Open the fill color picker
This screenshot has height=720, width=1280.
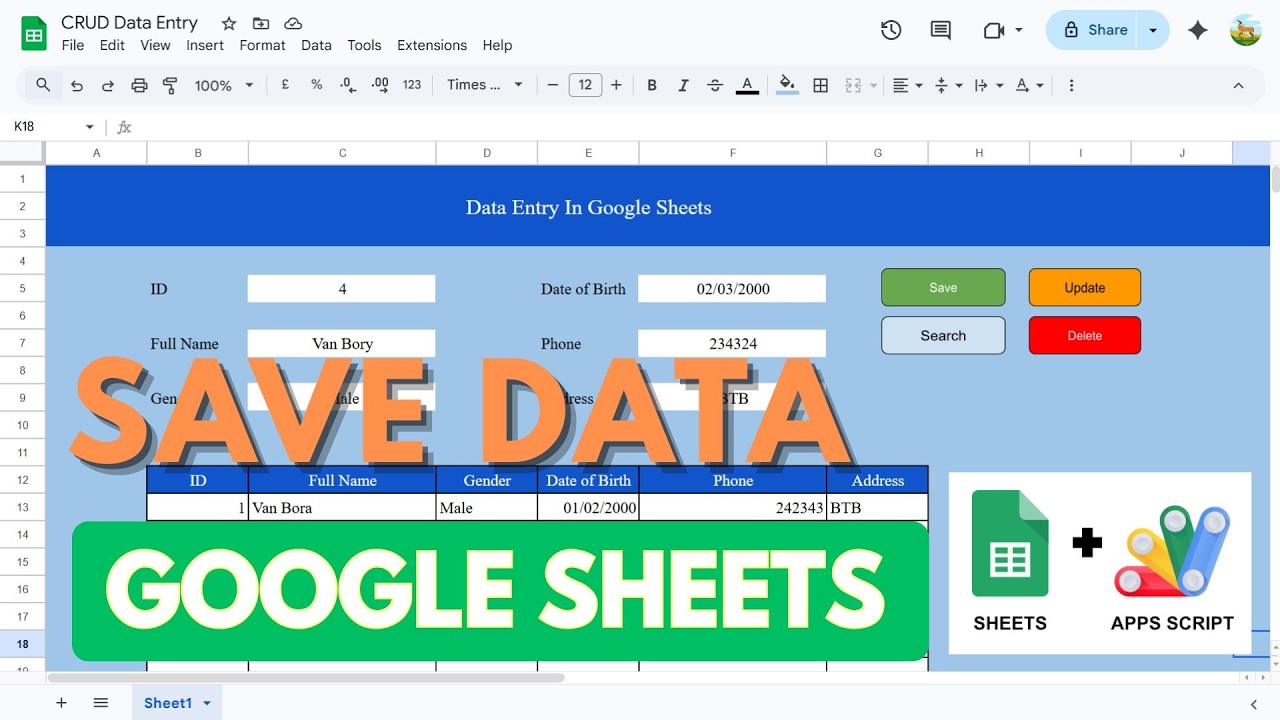[x=788, y=86]
